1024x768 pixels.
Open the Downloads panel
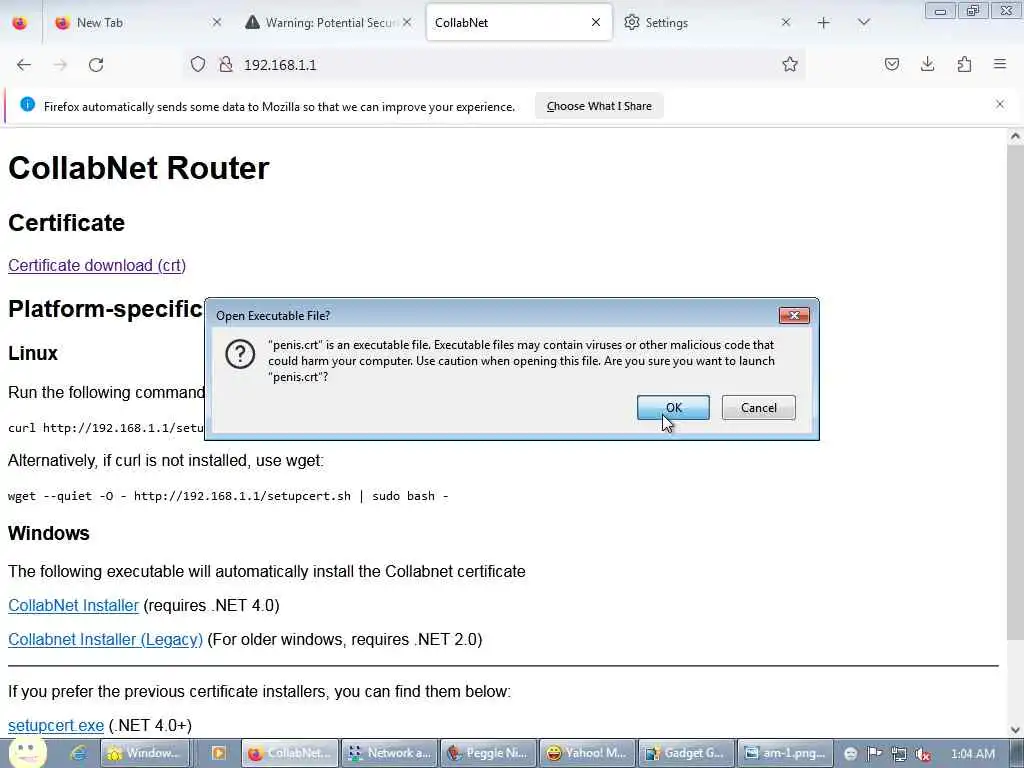click(927, 64)
